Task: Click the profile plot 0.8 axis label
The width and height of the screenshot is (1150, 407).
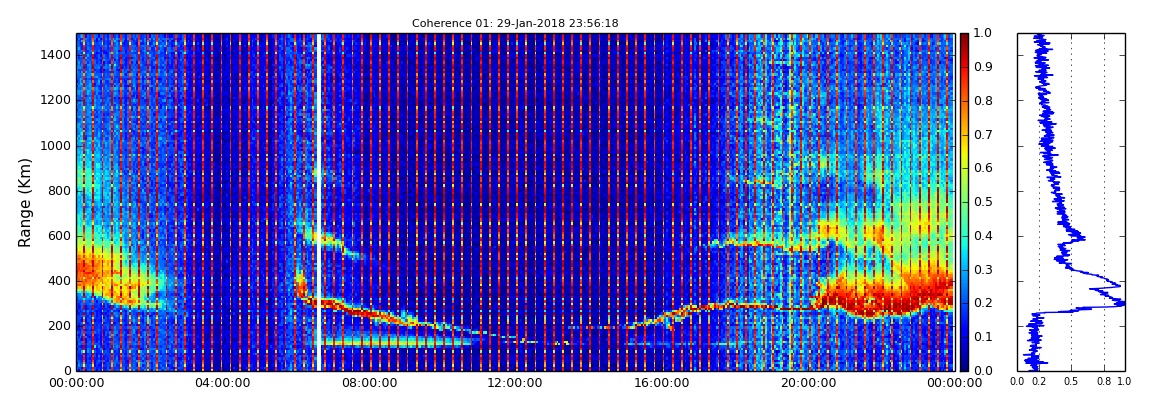Action: [x=1105, y=381]
